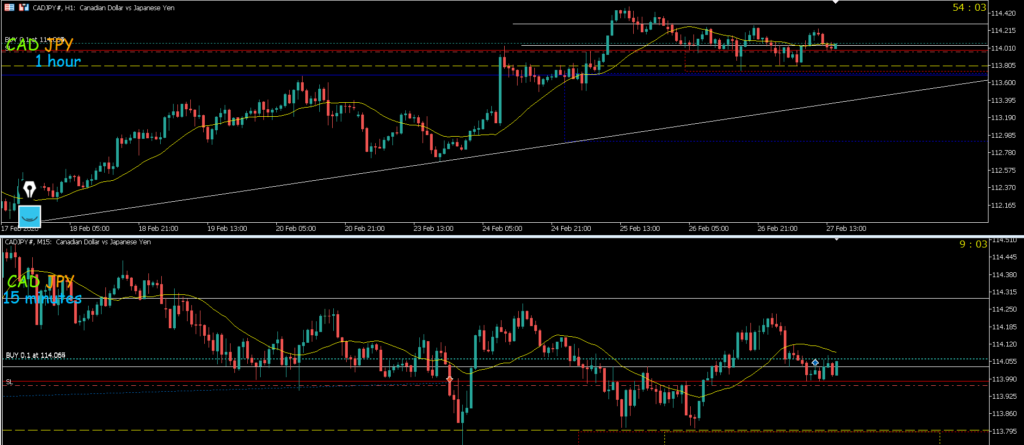Click the orange CAD JPY label on H1 chart

40,45
